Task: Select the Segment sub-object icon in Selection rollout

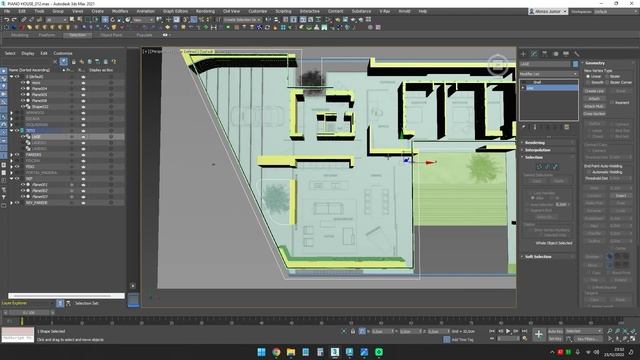Action: tap(547, 167)
